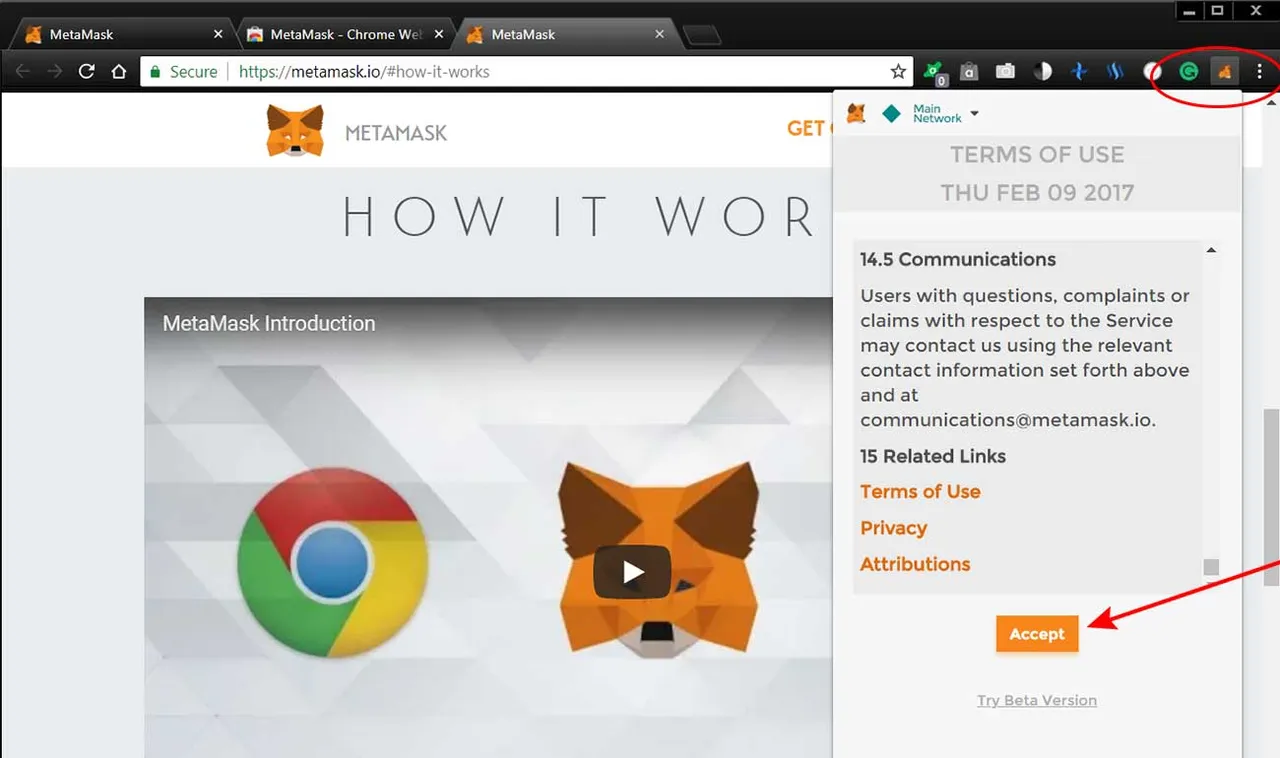Bookmark this page with the star icon
Screen dimensions: 1280x758
(x=898, y=72)
